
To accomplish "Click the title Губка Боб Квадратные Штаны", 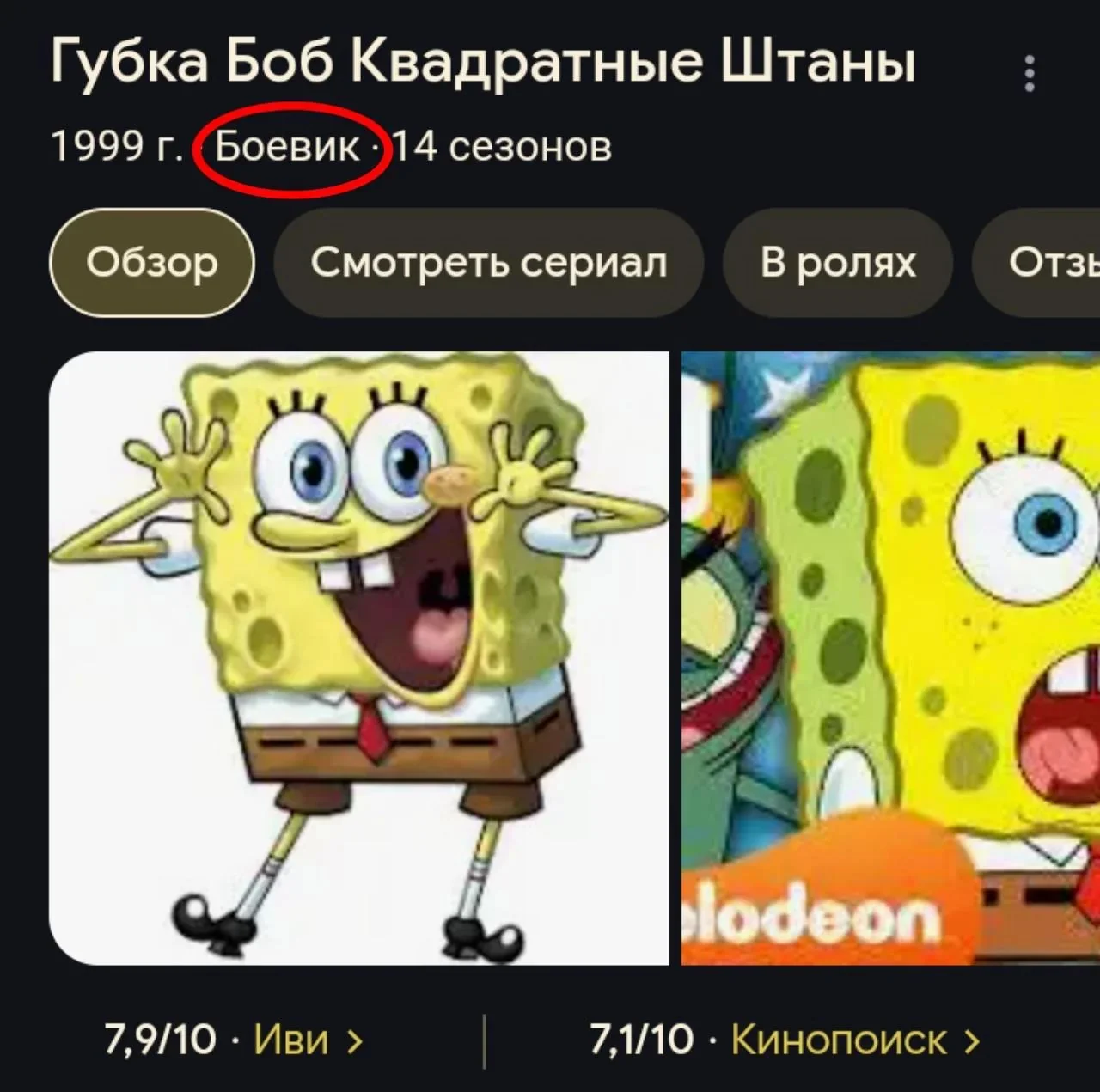I will [483, 62].
